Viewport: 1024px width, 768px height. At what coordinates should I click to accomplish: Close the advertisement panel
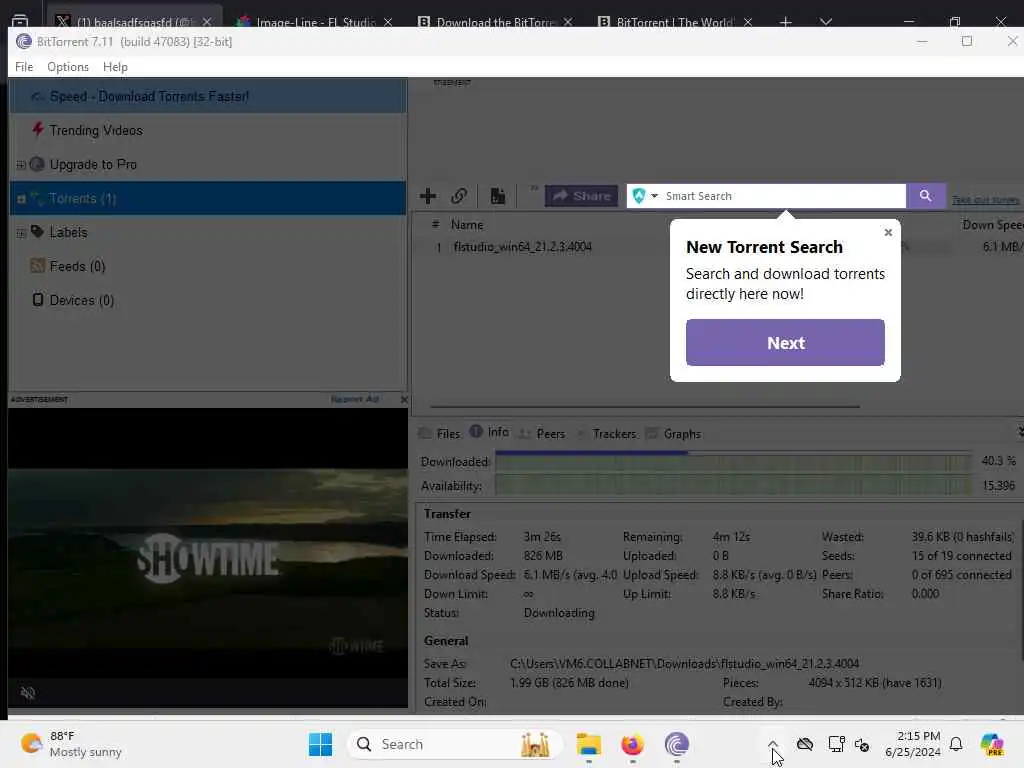(x=404, y=399)
